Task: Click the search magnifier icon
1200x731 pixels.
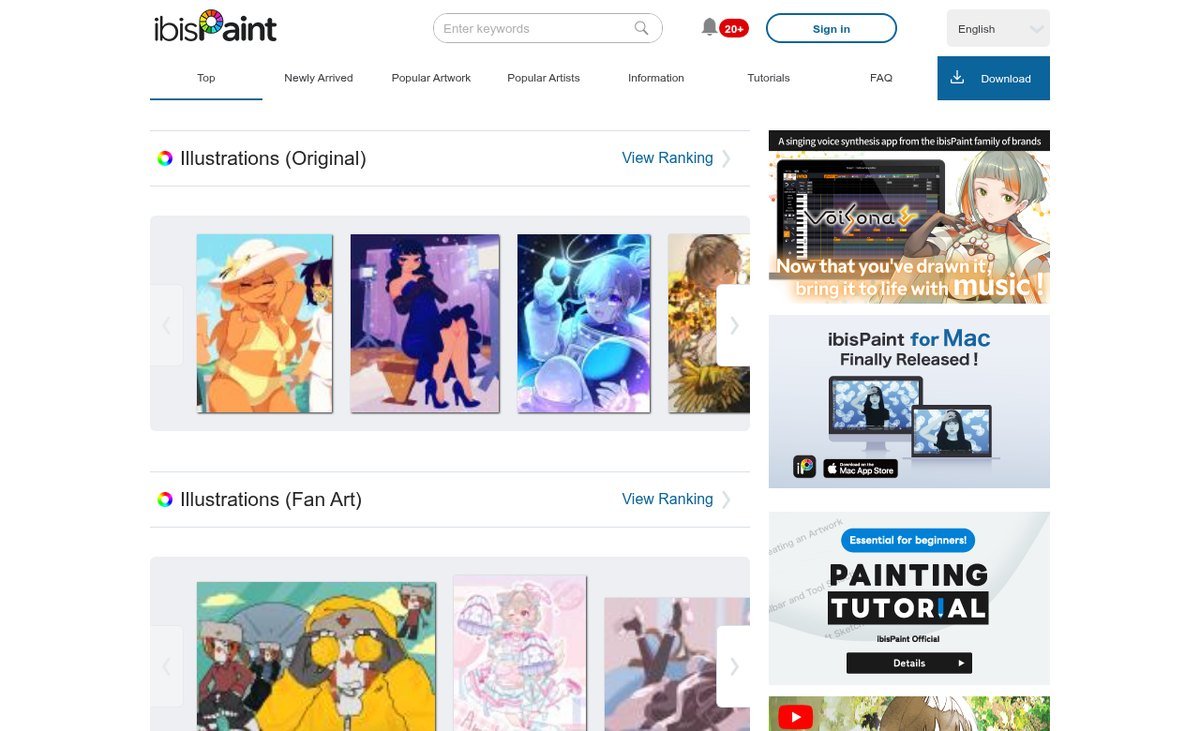Action: (642, 28)
